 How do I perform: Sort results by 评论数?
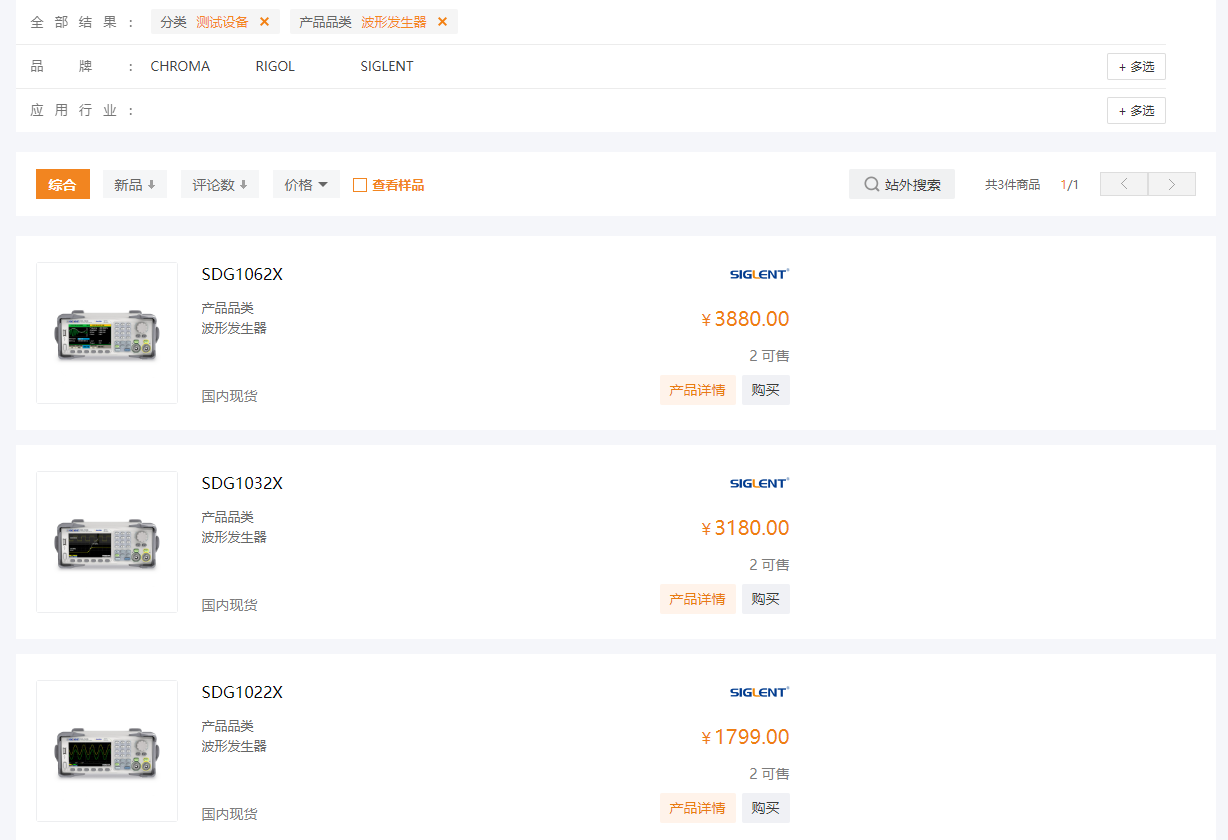(220, 184)
